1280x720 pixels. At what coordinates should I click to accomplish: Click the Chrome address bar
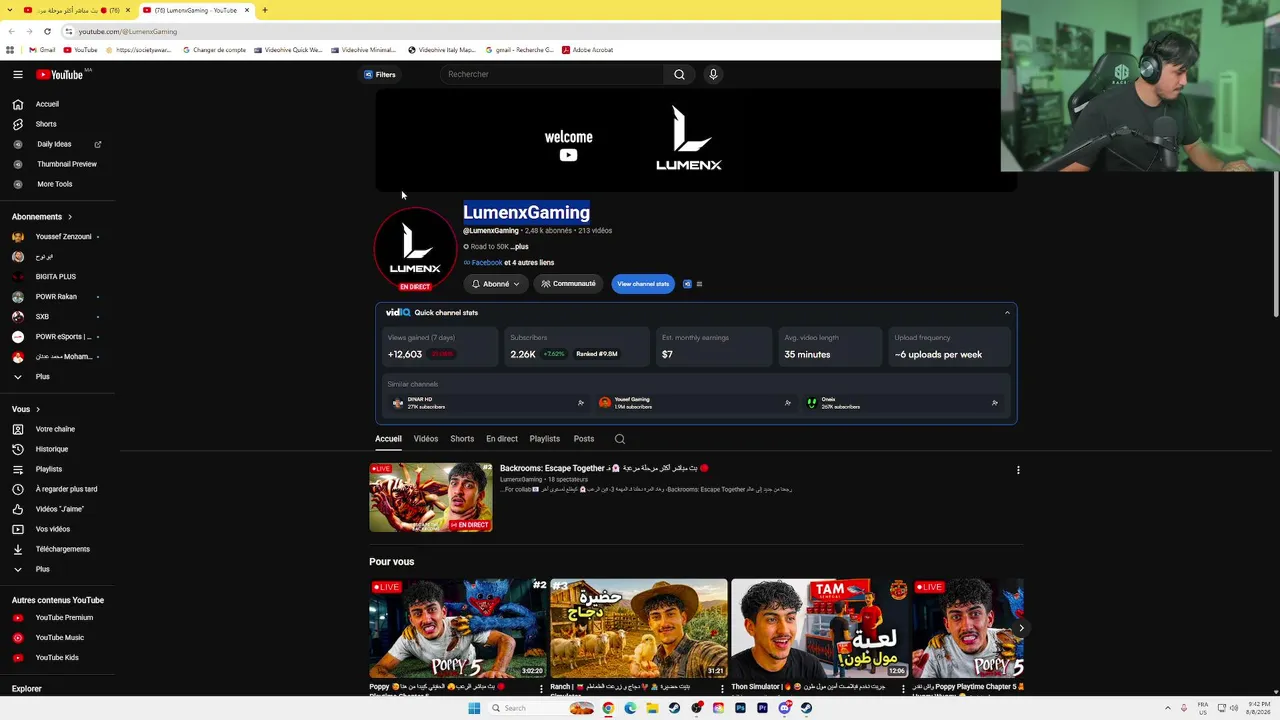[530, 31]
